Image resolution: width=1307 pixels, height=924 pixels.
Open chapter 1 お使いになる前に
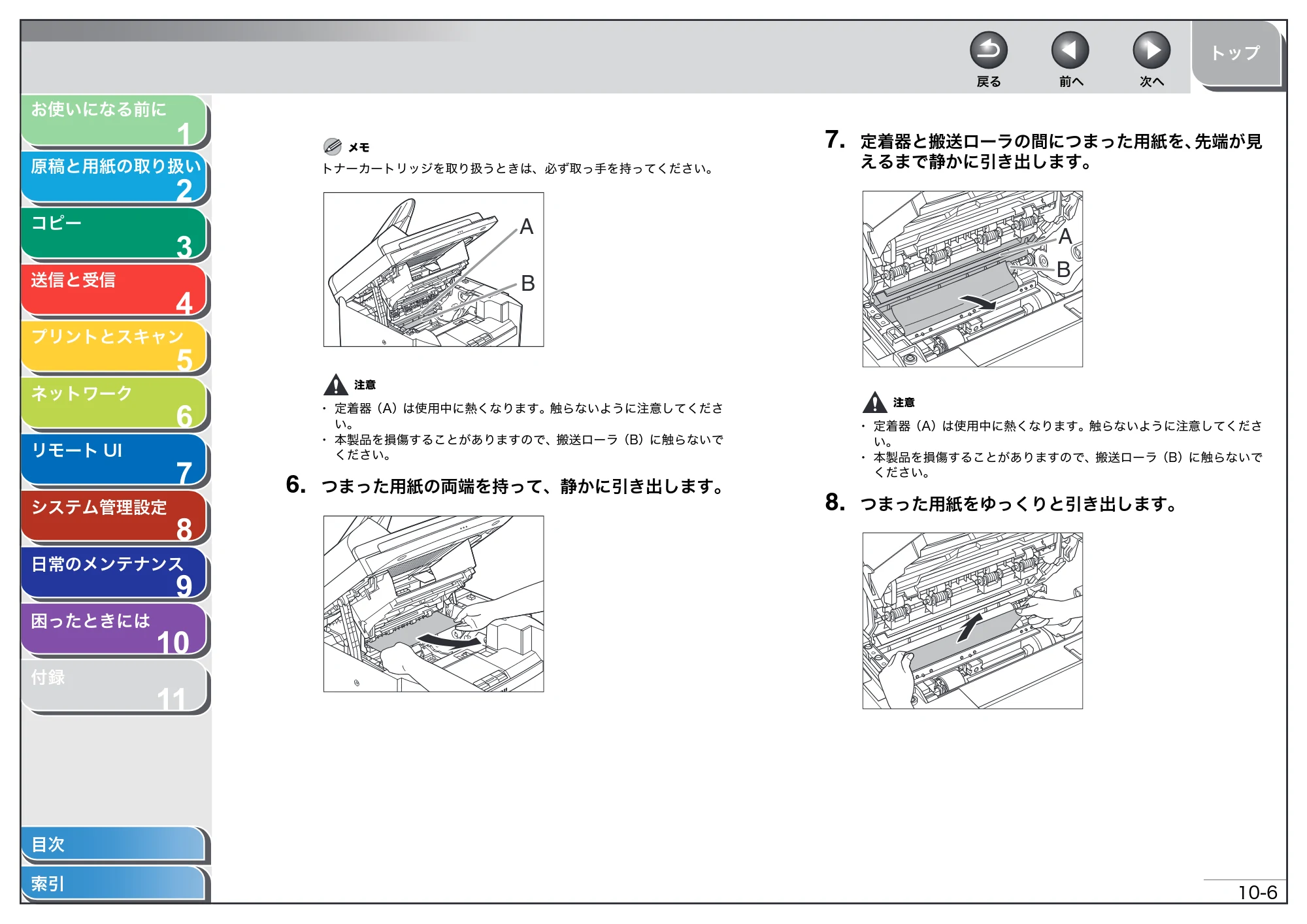click(114, 121)
